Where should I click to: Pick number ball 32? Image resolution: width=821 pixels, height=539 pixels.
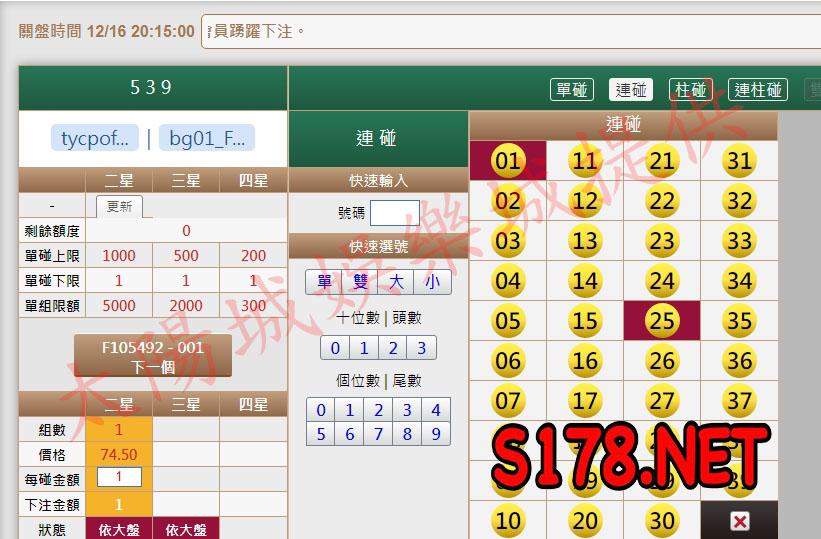click(739, 201)
